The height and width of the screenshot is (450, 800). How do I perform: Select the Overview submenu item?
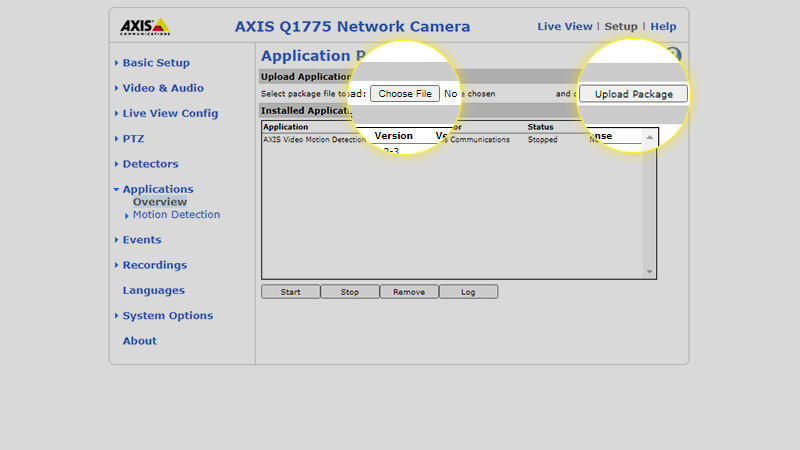160,202
